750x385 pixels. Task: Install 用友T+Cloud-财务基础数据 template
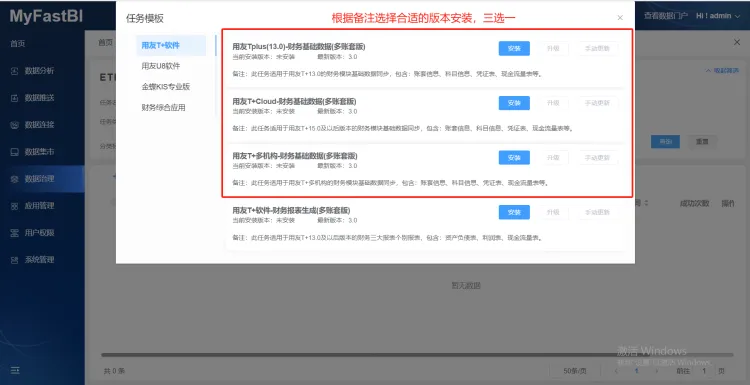point(514,103)
